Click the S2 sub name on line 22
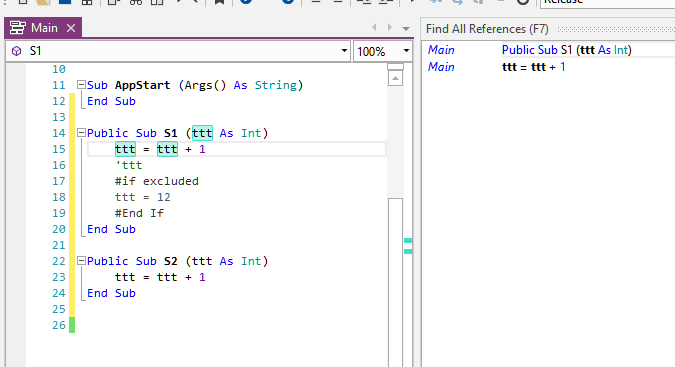Image resolution: width=675 pixels, height=367 pixels. pos(170,261)
